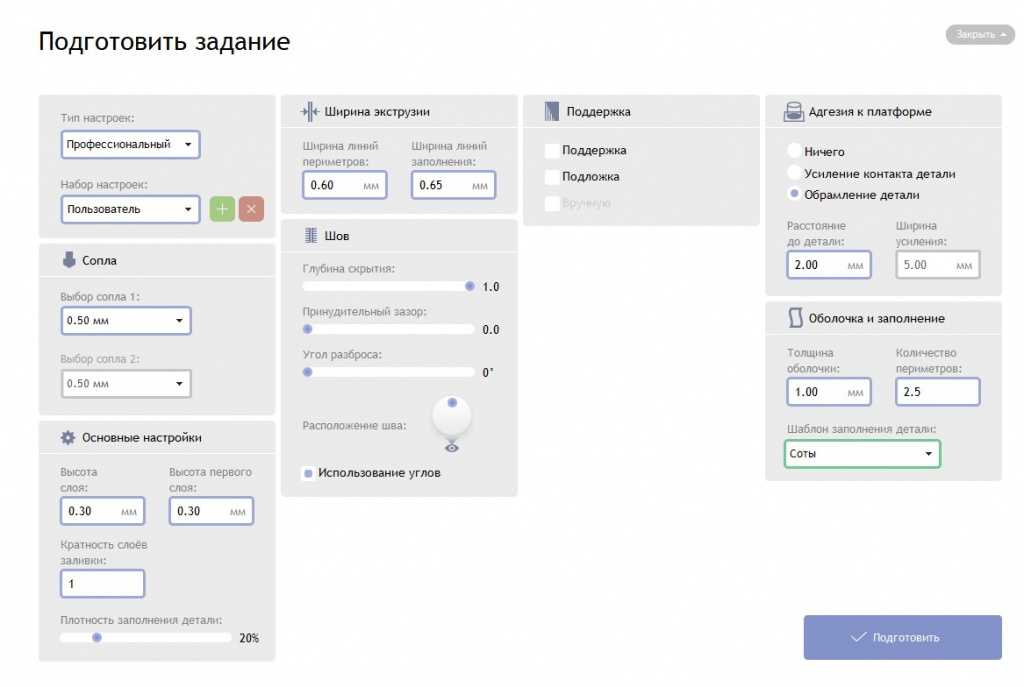The image size is (1024, 687).
Task: Click the Закрыть button at top
Action: click(x=980, y=35)
